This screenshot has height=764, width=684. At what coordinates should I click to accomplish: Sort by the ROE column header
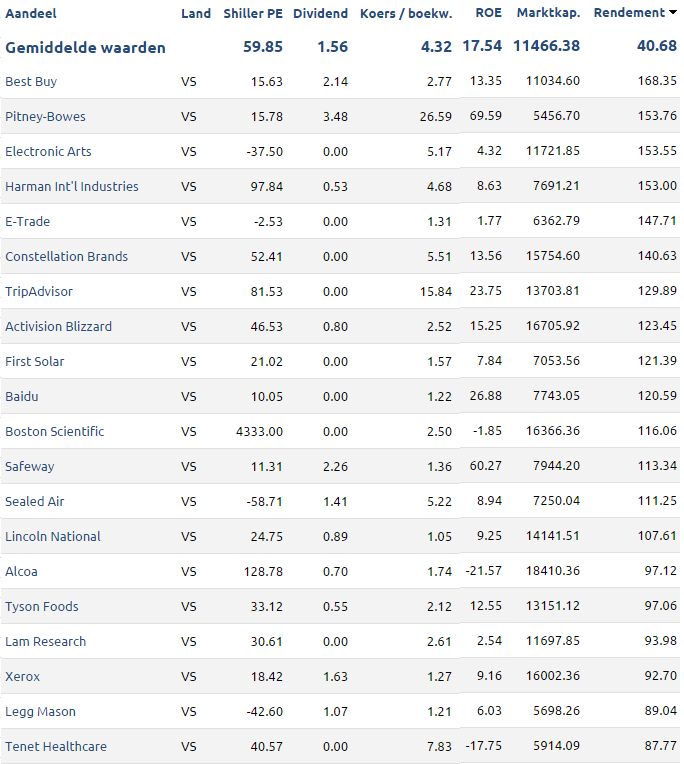pyautogui.click(x=488, y=13)
